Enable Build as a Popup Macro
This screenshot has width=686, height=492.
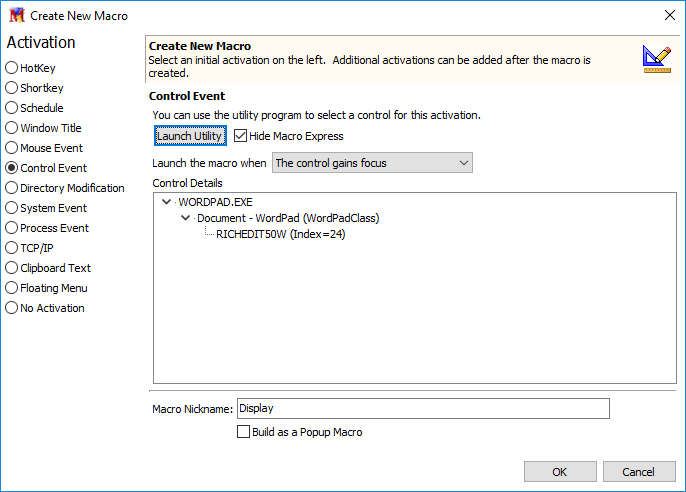pyautogui.click(x=243, y=432)
